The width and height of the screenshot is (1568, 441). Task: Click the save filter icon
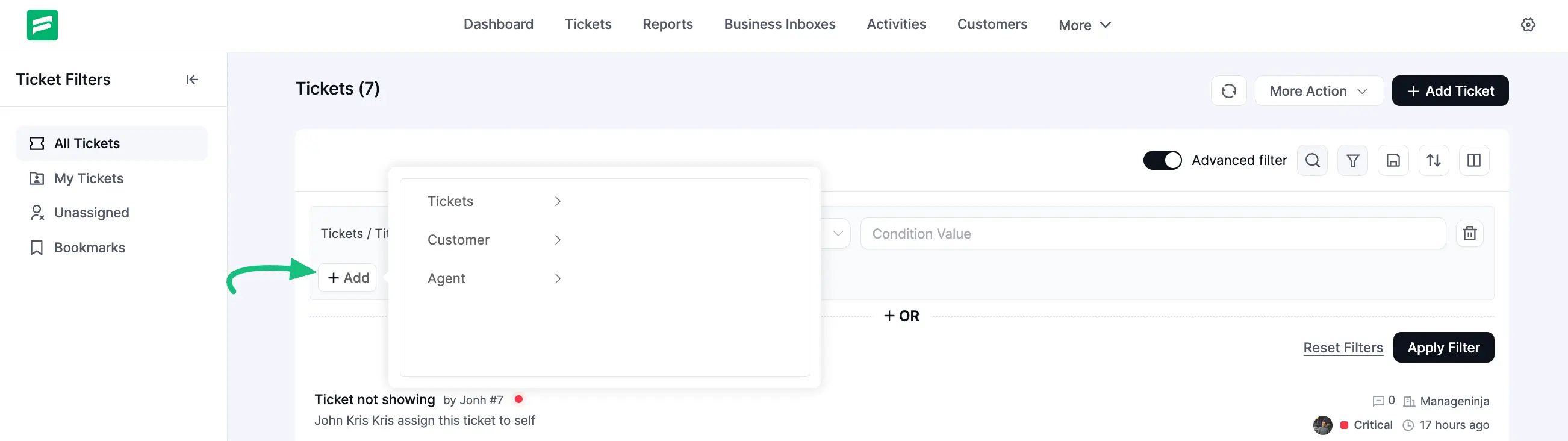[x=1393, y=160]
